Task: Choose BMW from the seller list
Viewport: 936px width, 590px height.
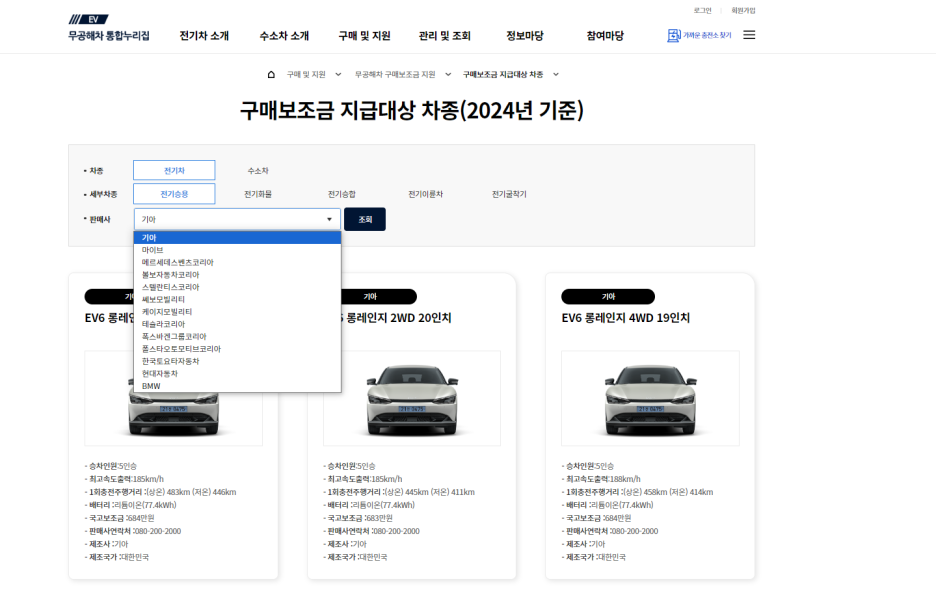Action: [238, 386]
